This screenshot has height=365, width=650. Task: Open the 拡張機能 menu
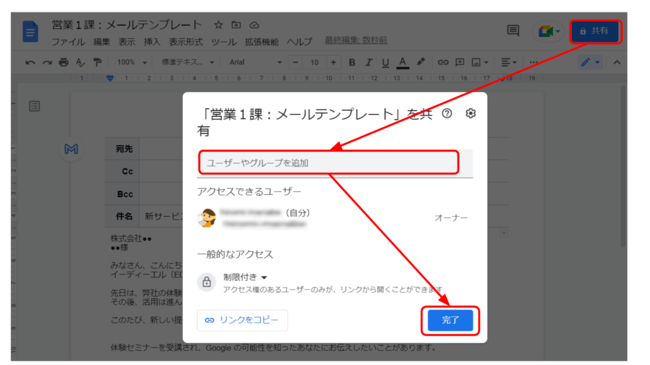pyautogui.click(x=261, y=42)
